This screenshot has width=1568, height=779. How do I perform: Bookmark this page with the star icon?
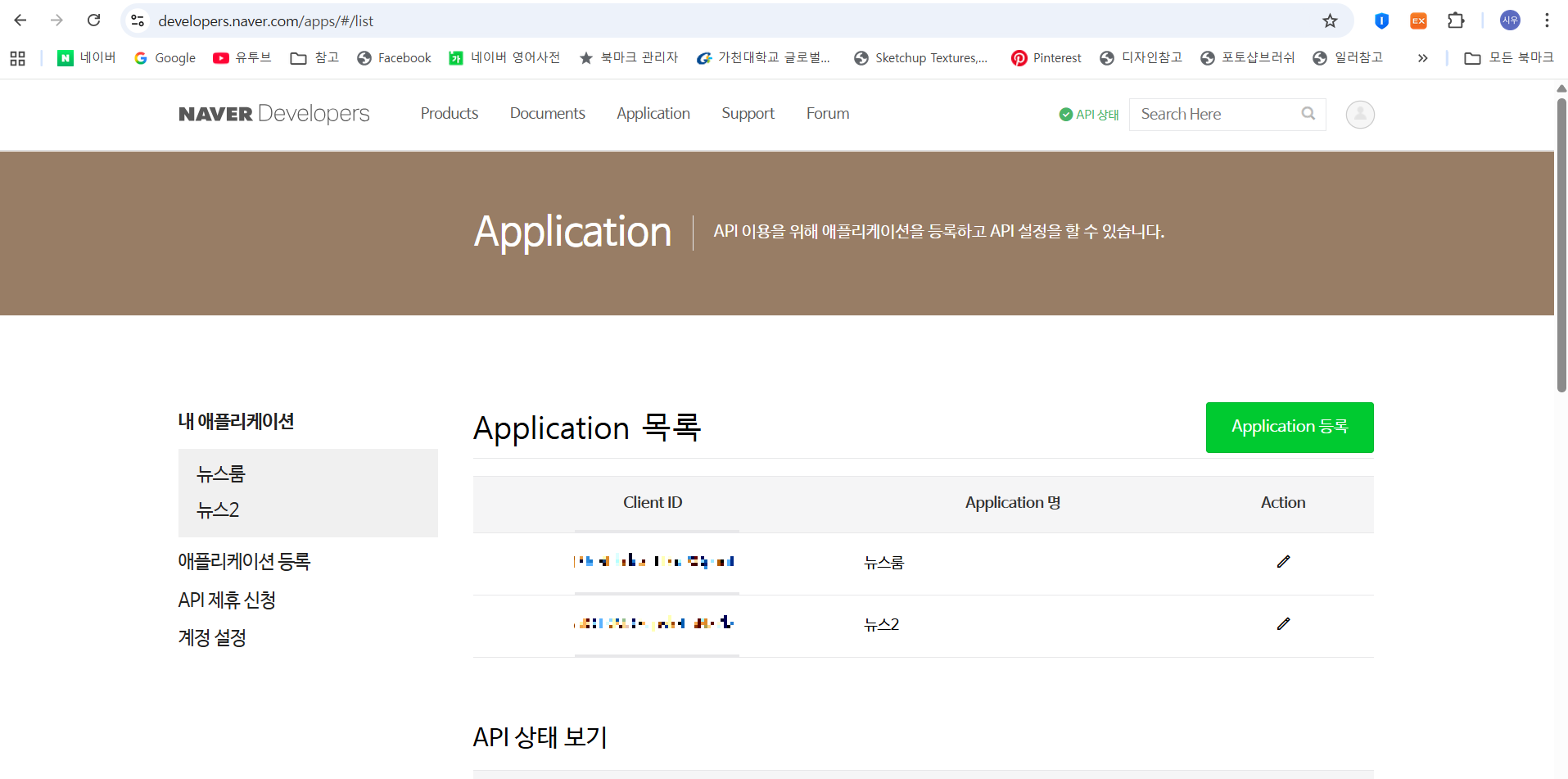pos(1330,20)
